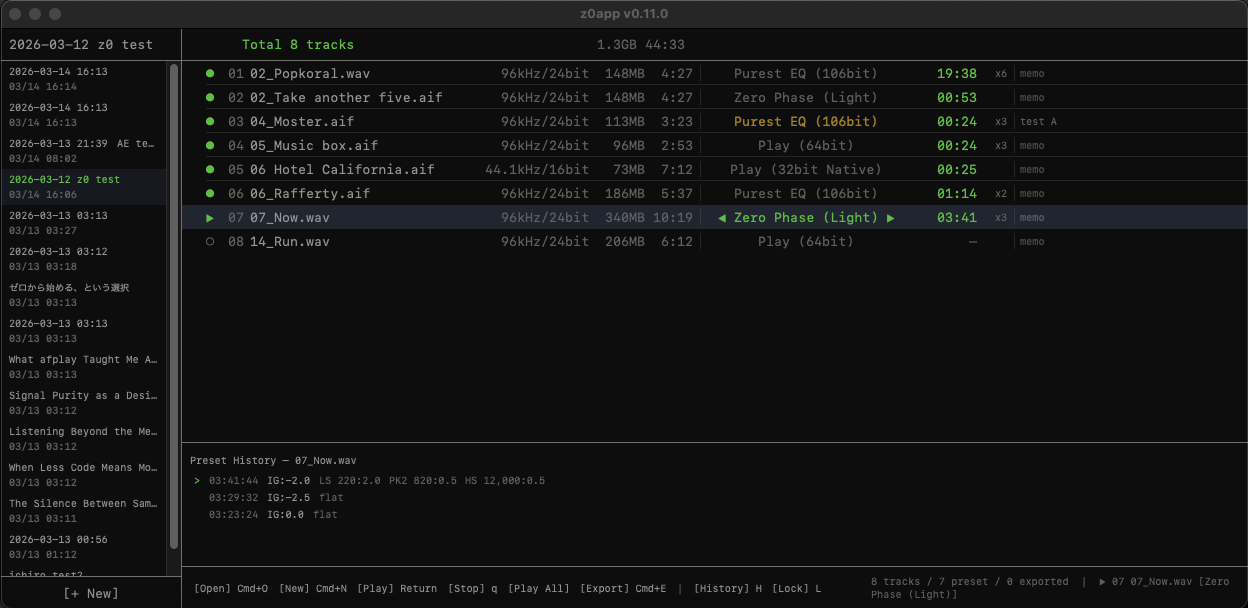The width and height of the screenshot is (1248, 608).
Task: Select Play All from the command bar
Action: [538, 588]
